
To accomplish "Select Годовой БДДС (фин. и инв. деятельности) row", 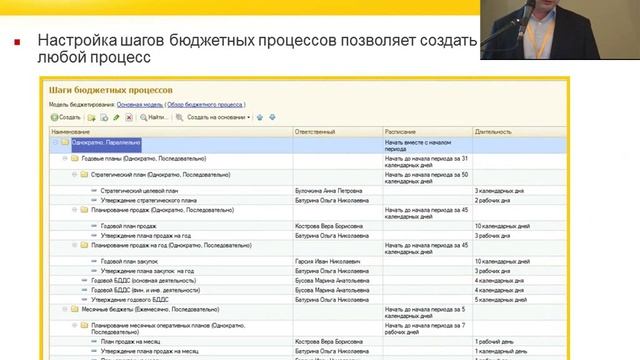I will (x=308, y=290).
